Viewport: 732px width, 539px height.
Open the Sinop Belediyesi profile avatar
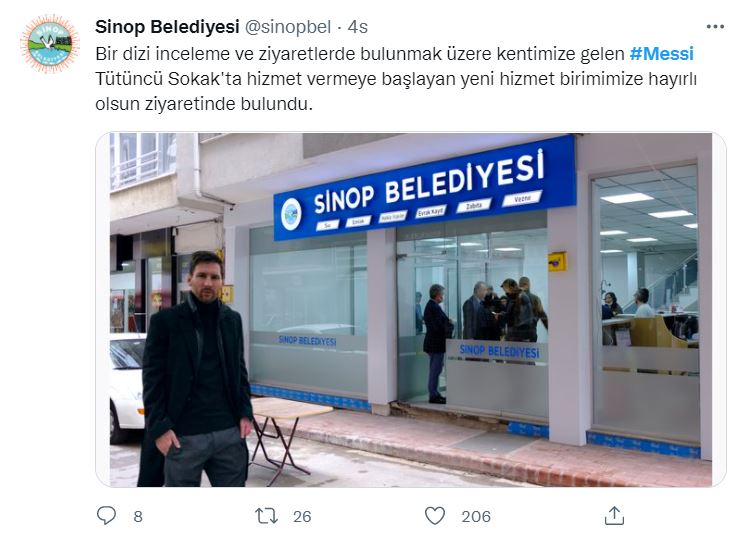(49, 43)
